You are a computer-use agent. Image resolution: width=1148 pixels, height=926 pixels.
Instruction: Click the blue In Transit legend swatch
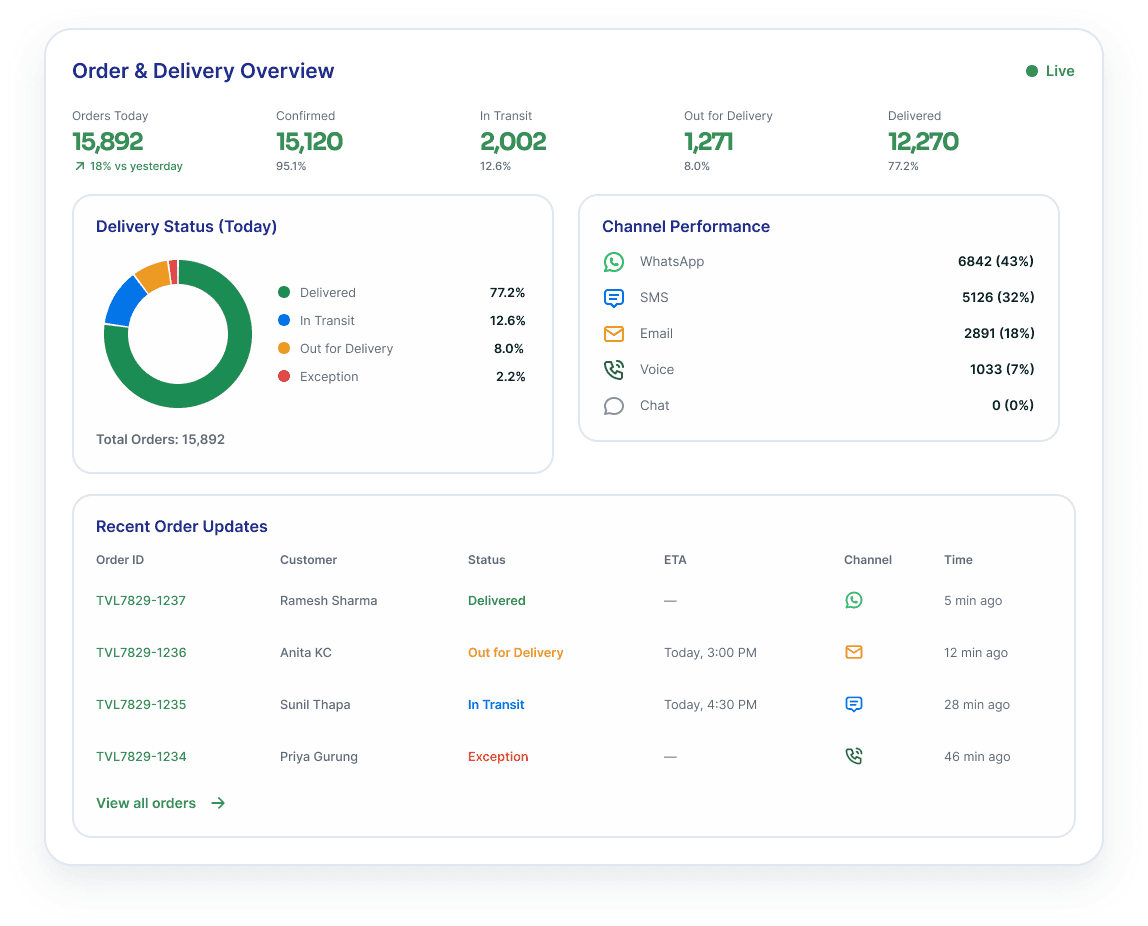[x=284, y=320]
